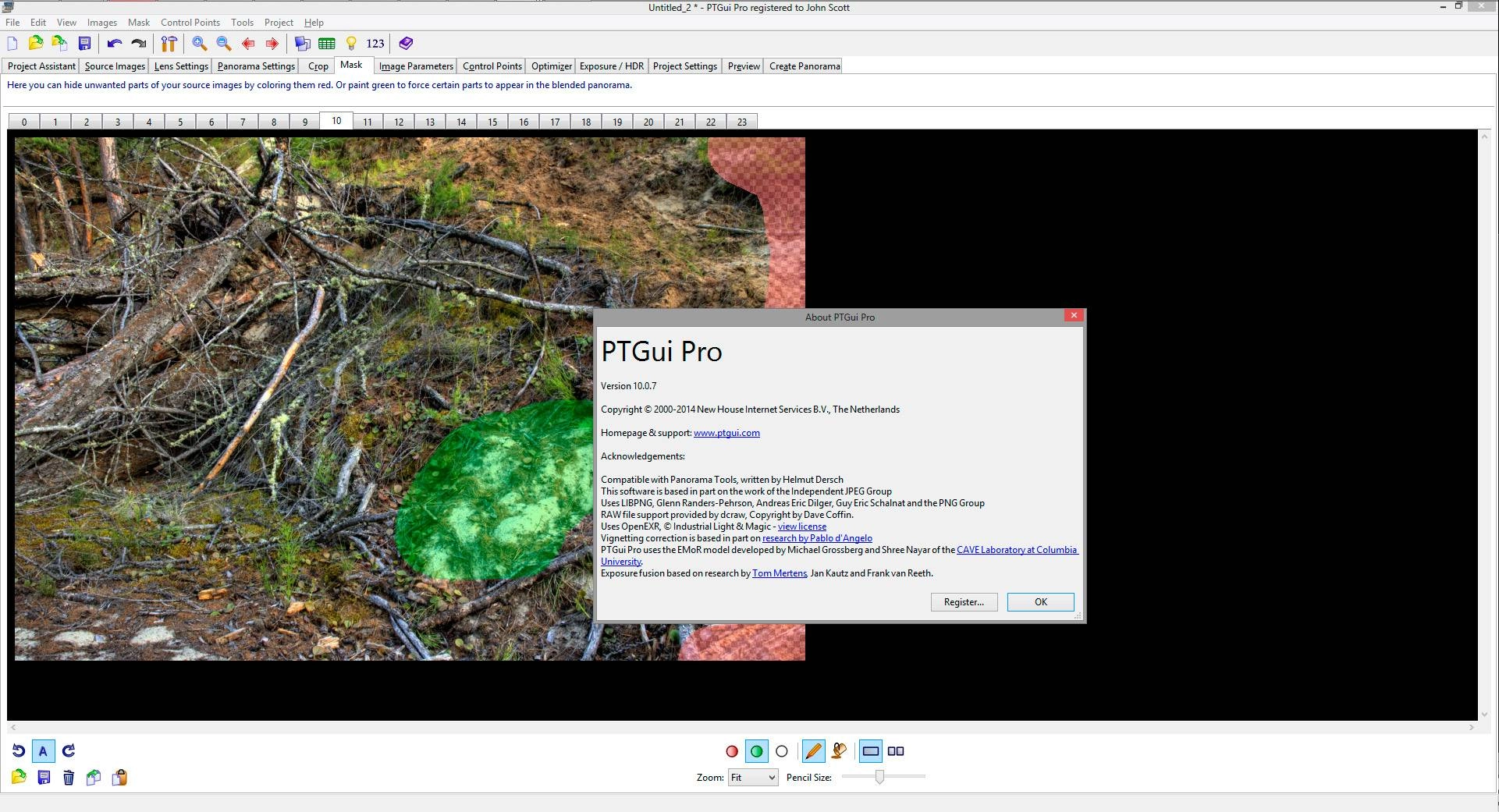Viewport: 1499px width, 812px height.
Task: Click Register... button in About dialog
Action: (x=964, y=602)
